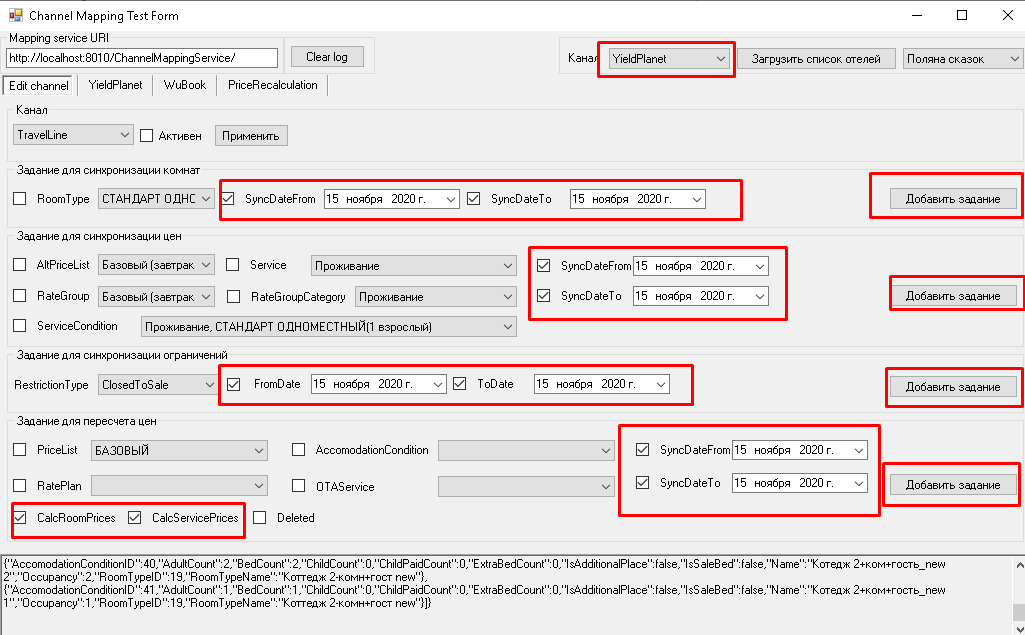Switch to the WuBook tab
Screen dimensions: 1025x635
point(185,85)
